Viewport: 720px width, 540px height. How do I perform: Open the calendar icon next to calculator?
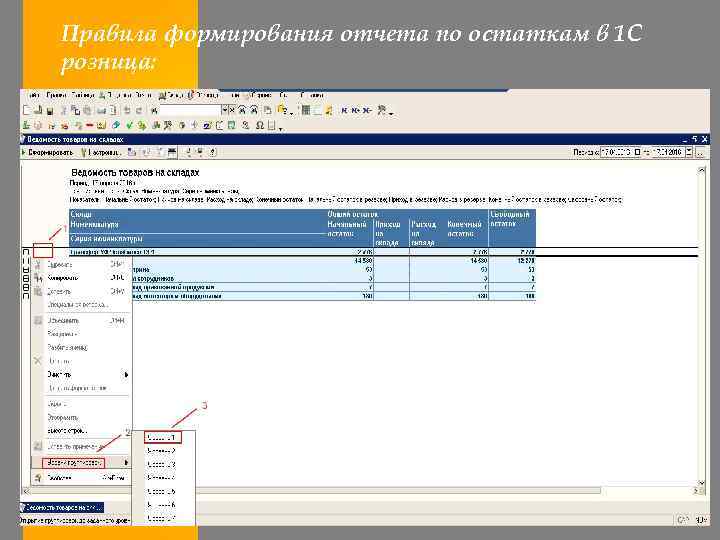(x=317, y=110)
